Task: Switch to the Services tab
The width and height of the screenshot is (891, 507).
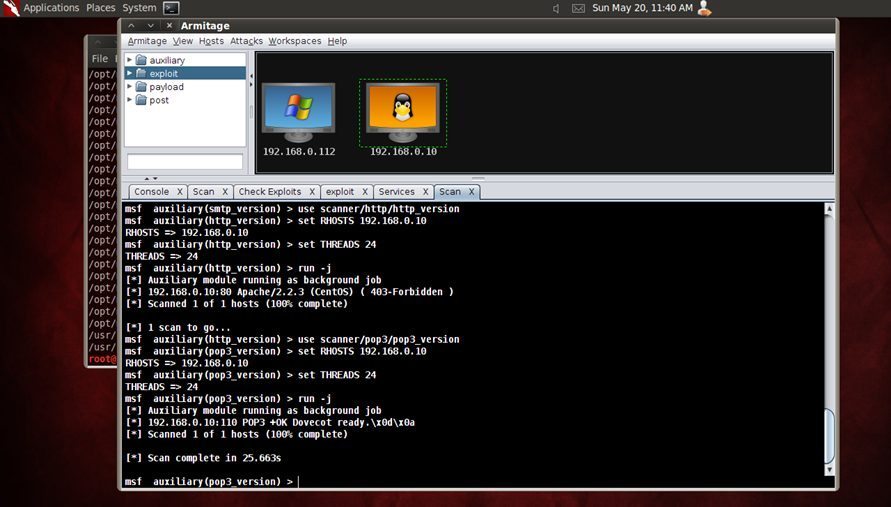Action: click(396, 192)
